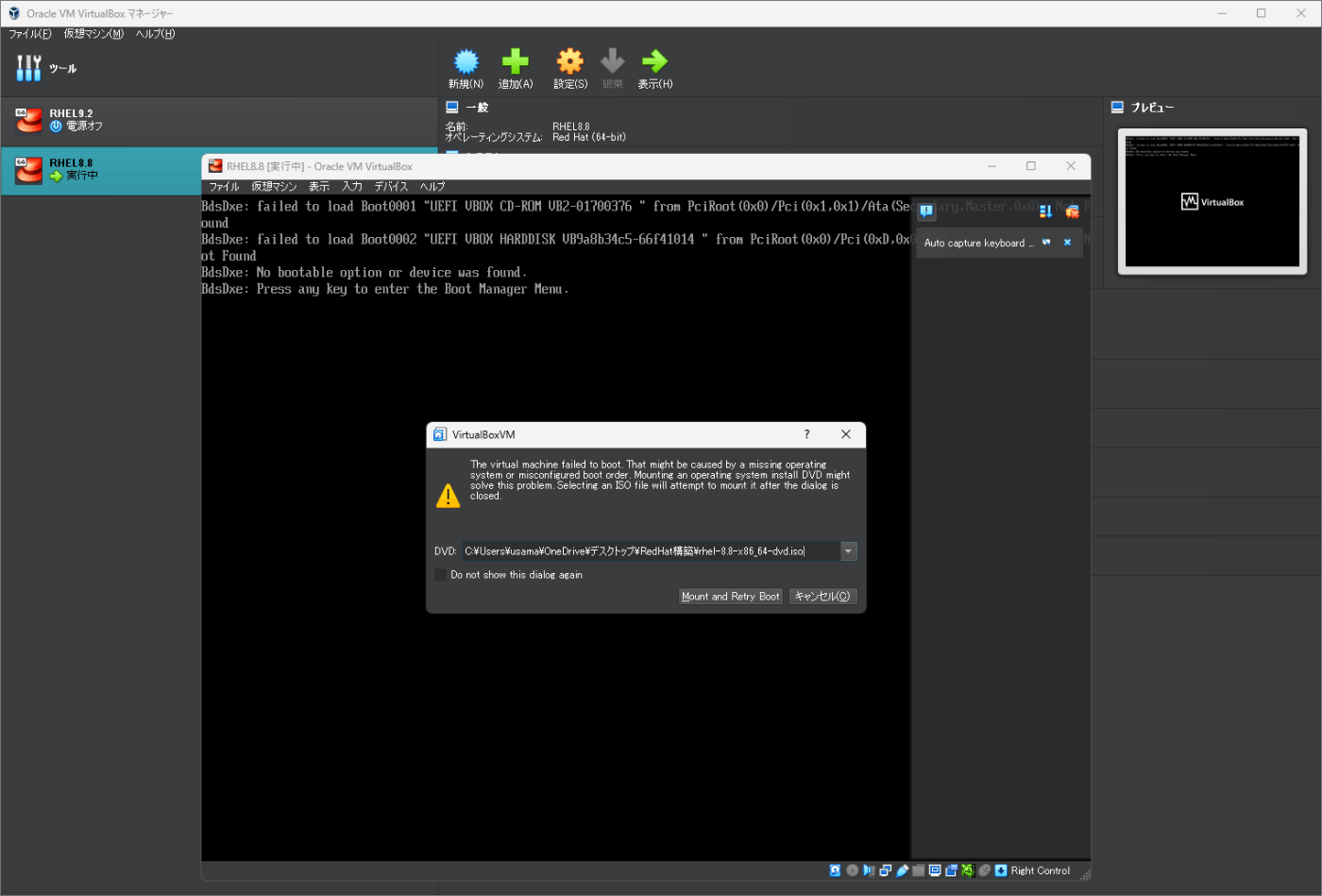
Task: Open 仮想マシン menu in RHEL8.8 VM window
Action: point(274,187)
